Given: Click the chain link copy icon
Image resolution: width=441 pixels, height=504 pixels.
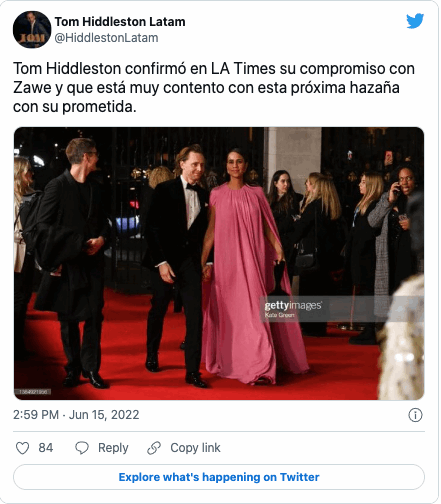Looking at the screenshot, I should pyautogui.click(x=154, y=448).
